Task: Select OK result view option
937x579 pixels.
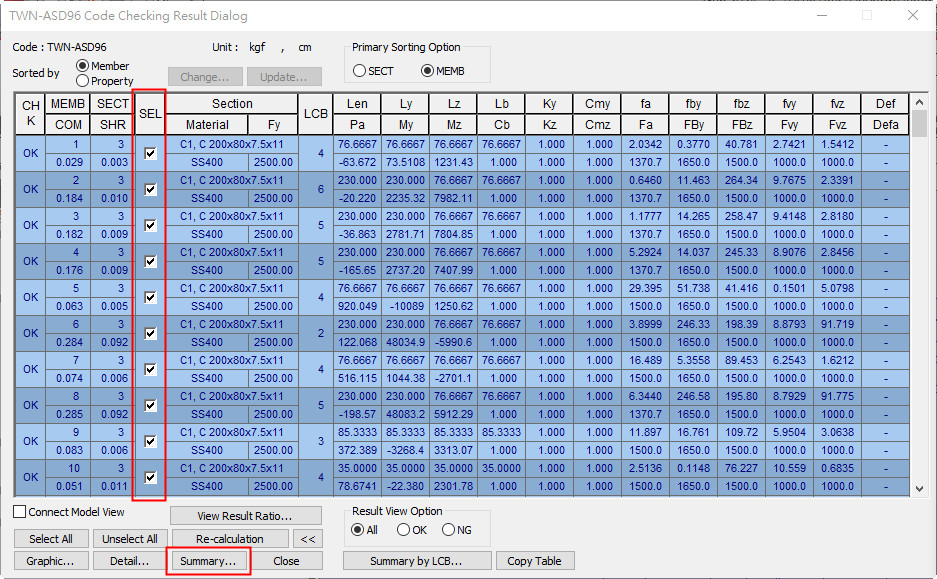Action: click(403, 530)
